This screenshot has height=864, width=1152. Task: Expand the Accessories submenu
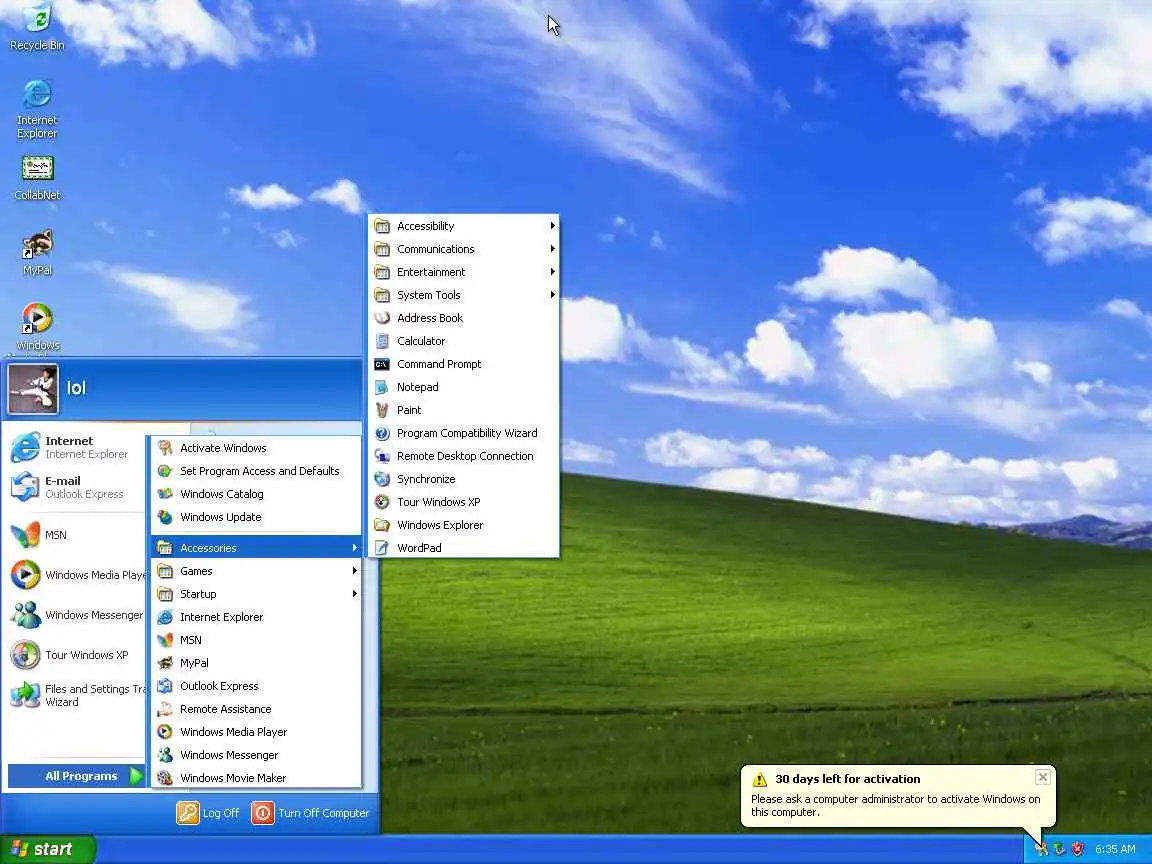click(x=256, y=548)
